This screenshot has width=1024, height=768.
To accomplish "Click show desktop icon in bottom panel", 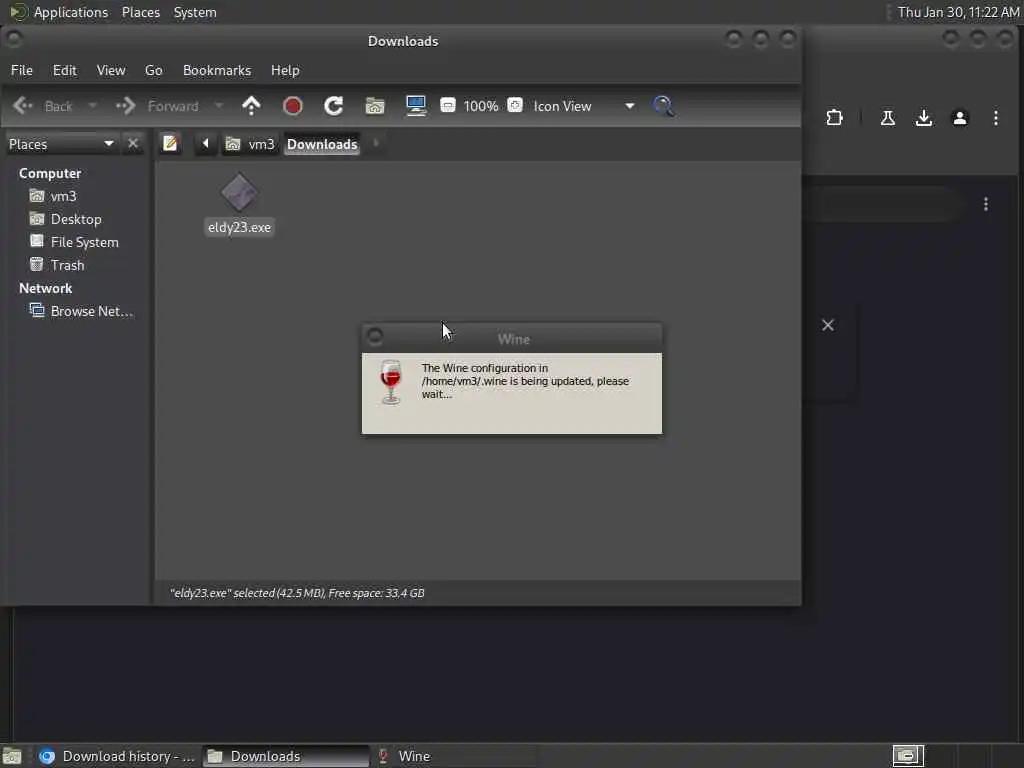I will [x=12, y=756].
